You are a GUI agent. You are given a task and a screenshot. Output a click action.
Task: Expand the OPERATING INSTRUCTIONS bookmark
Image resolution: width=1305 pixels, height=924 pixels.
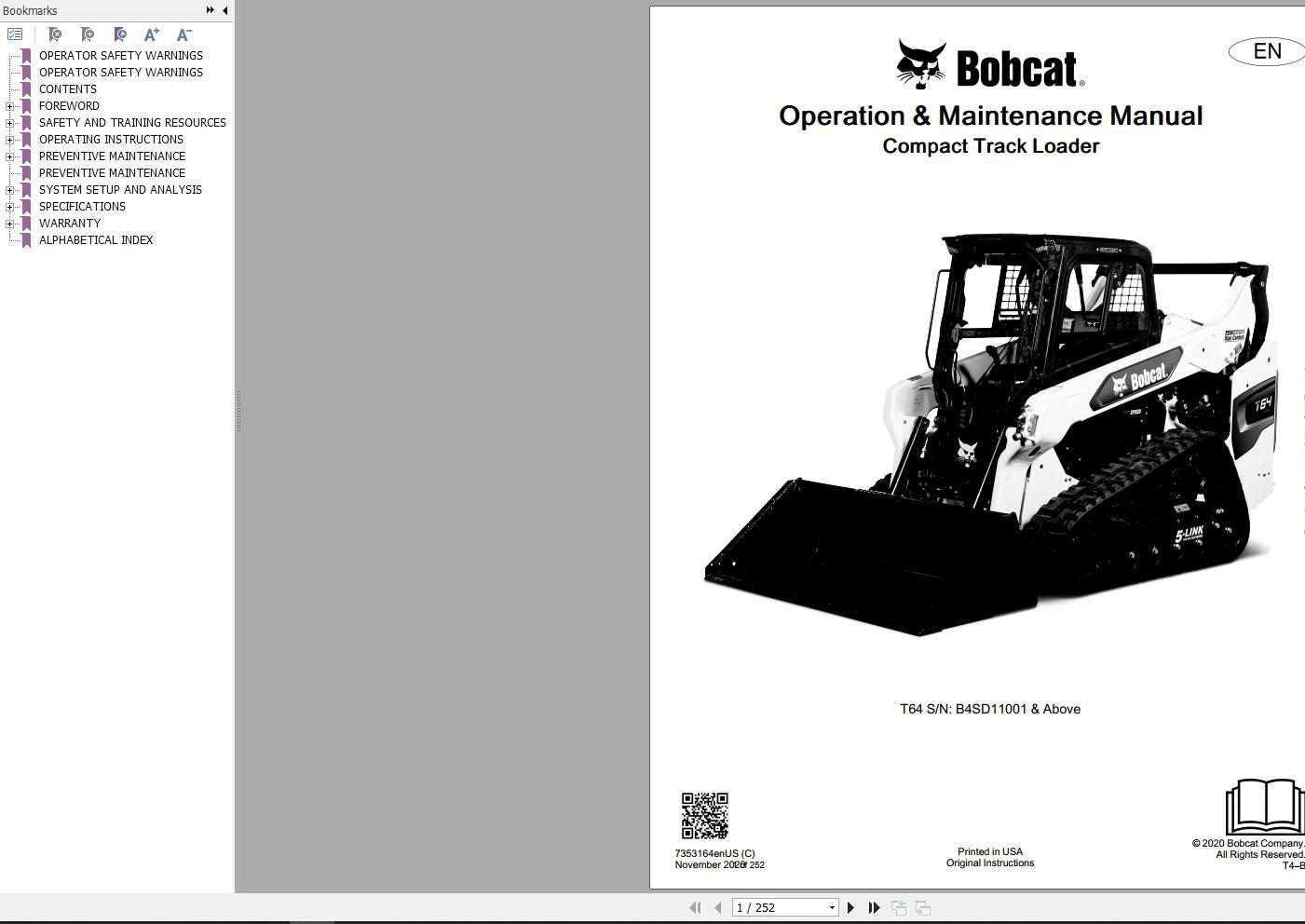coord(9,139)
